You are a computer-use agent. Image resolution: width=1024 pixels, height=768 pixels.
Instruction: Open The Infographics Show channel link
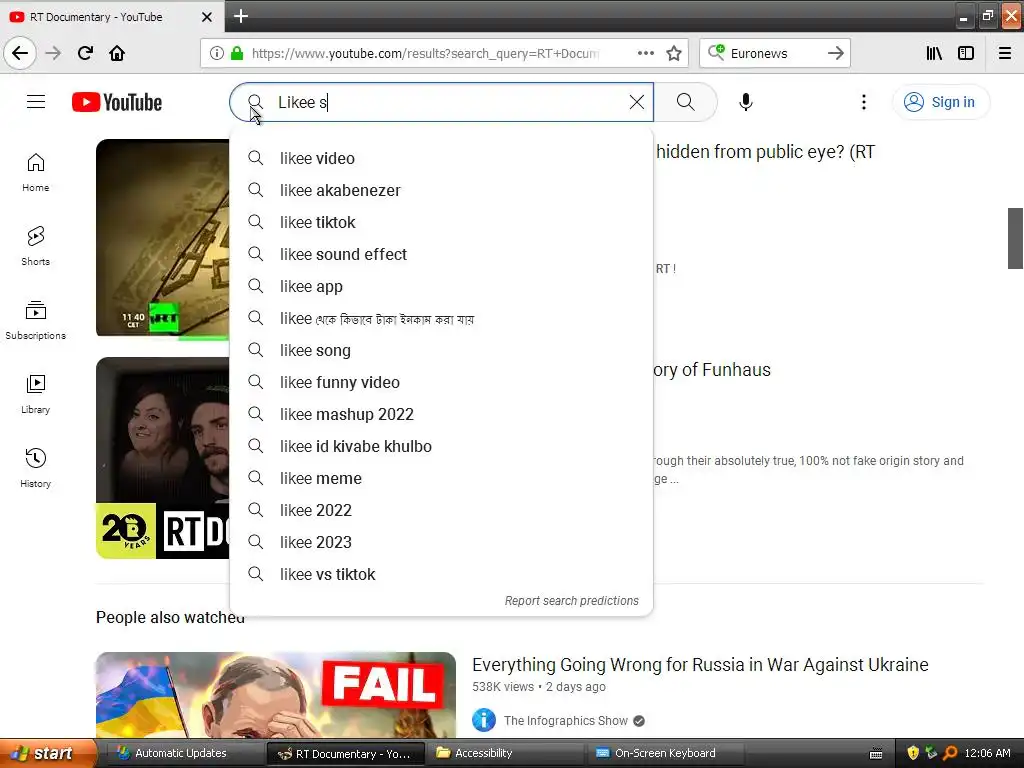pyautogui.click(x=566, y=720)
